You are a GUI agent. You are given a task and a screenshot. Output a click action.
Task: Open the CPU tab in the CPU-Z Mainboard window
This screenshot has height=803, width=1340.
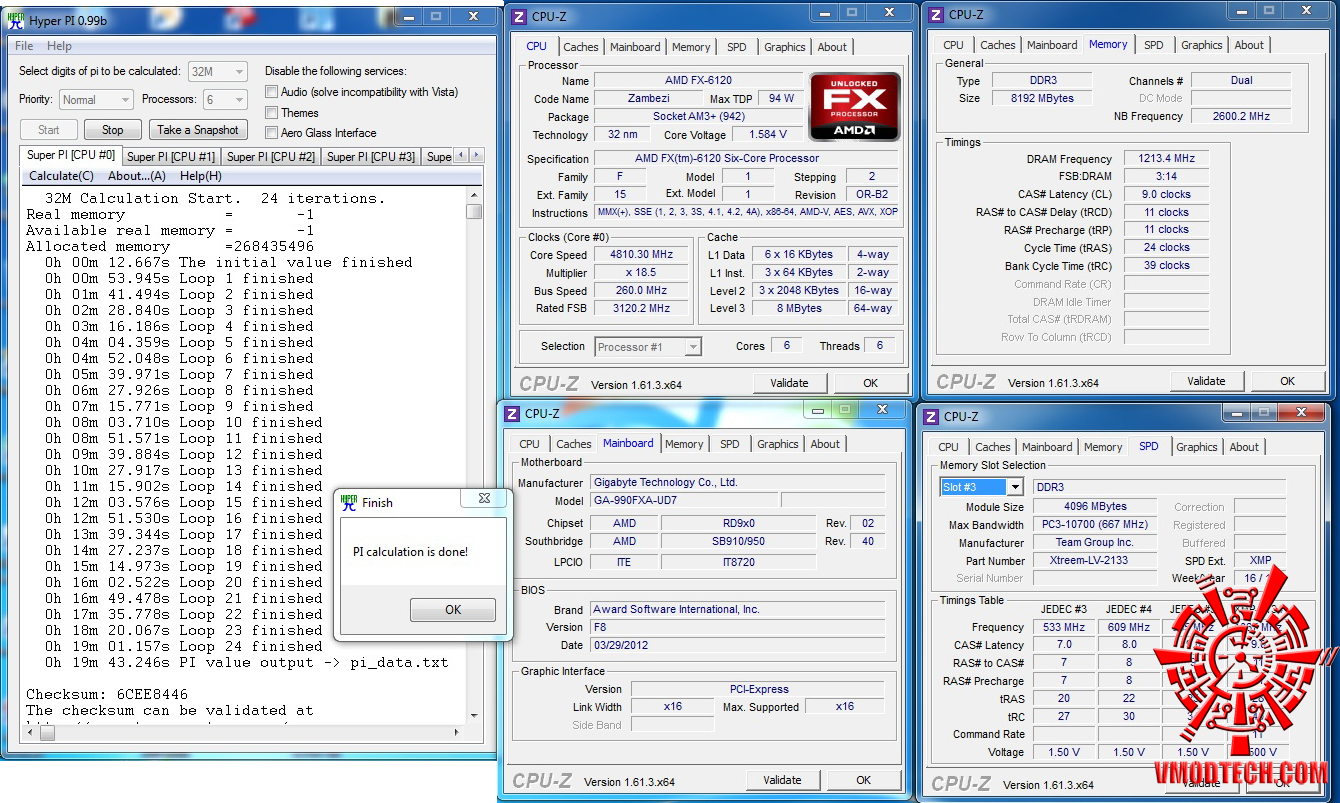[530, 444]
